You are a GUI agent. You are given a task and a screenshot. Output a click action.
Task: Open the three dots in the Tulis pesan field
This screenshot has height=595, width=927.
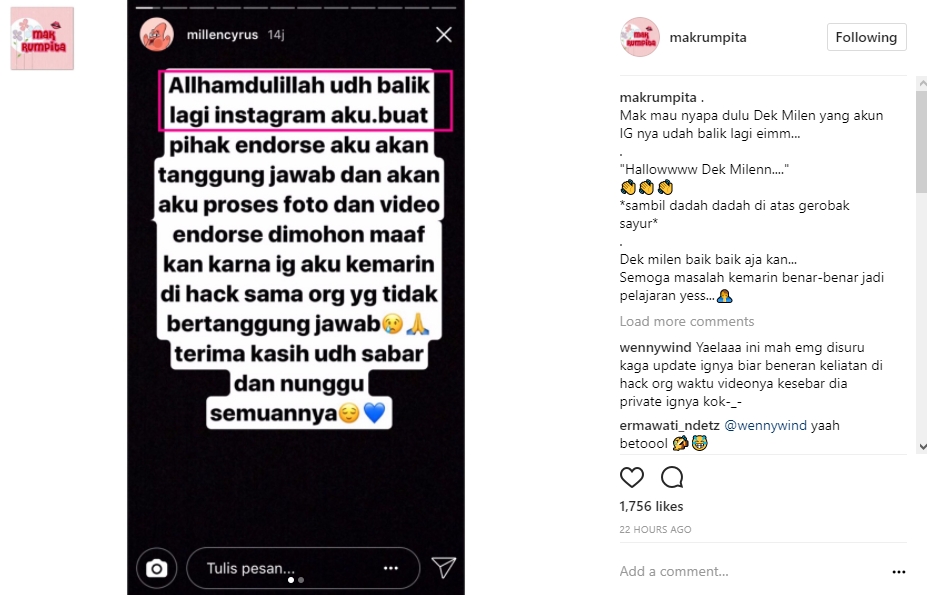click(x=391, y=568)
